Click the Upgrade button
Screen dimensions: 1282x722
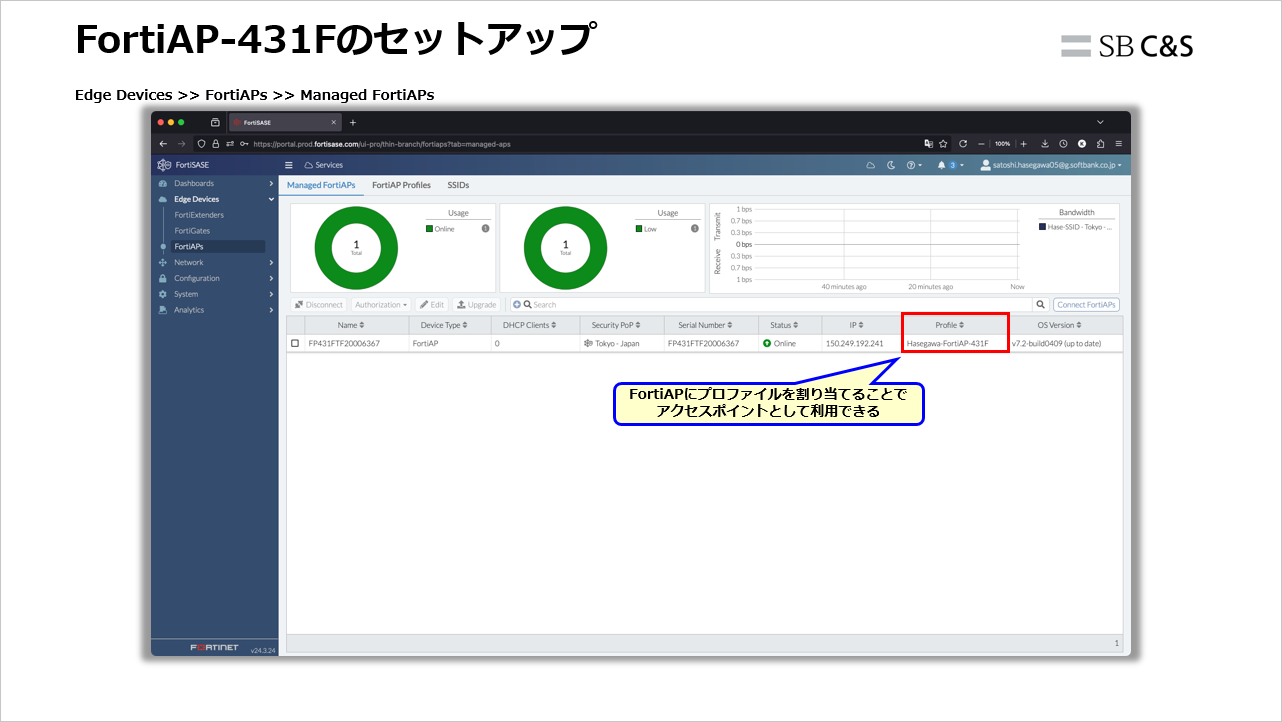pos(476,305)
